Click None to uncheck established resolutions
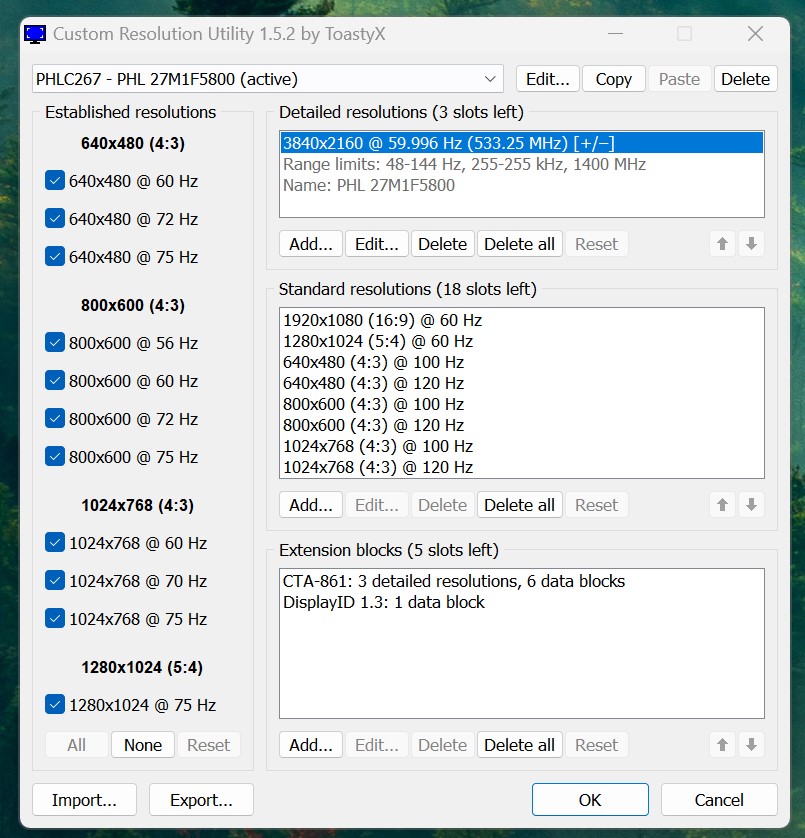The height and width of the screenshot is (838, 805). (x=143, y=745)
